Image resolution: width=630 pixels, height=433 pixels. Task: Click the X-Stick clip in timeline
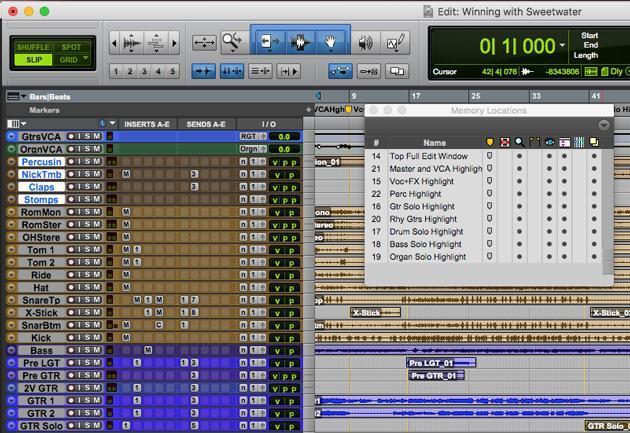[x=375, y=312]
